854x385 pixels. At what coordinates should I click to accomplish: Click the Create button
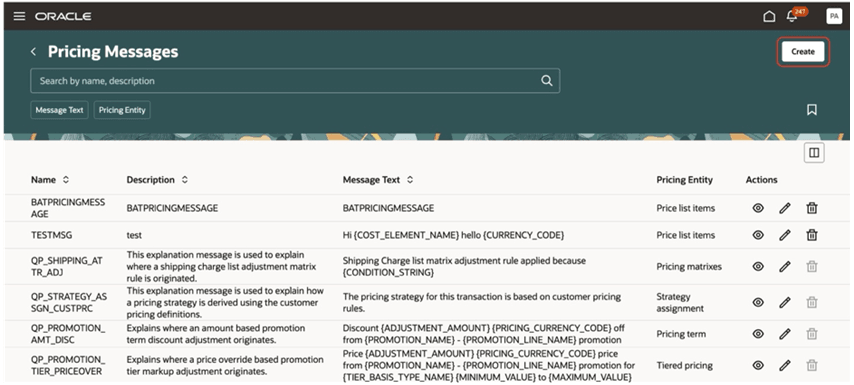click(x=803, y=52)
